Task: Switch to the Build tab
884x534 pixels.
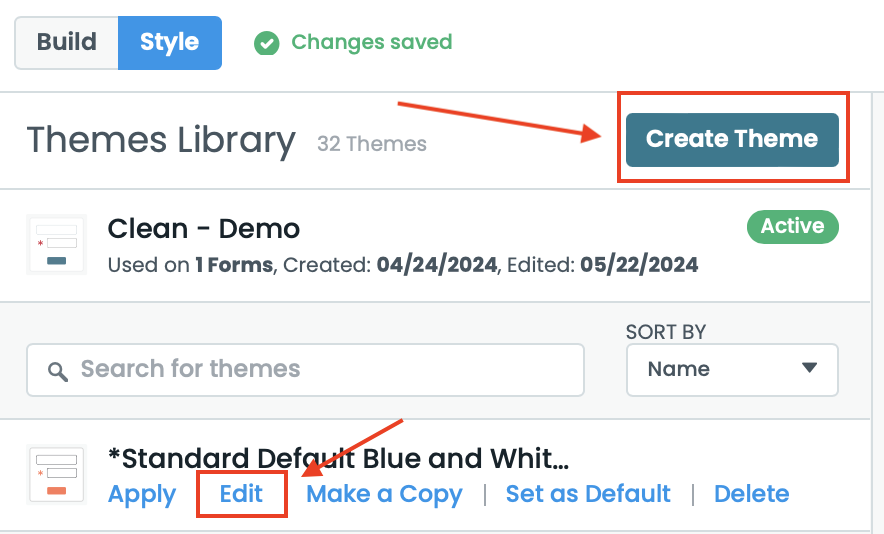Action: [67, 43]
